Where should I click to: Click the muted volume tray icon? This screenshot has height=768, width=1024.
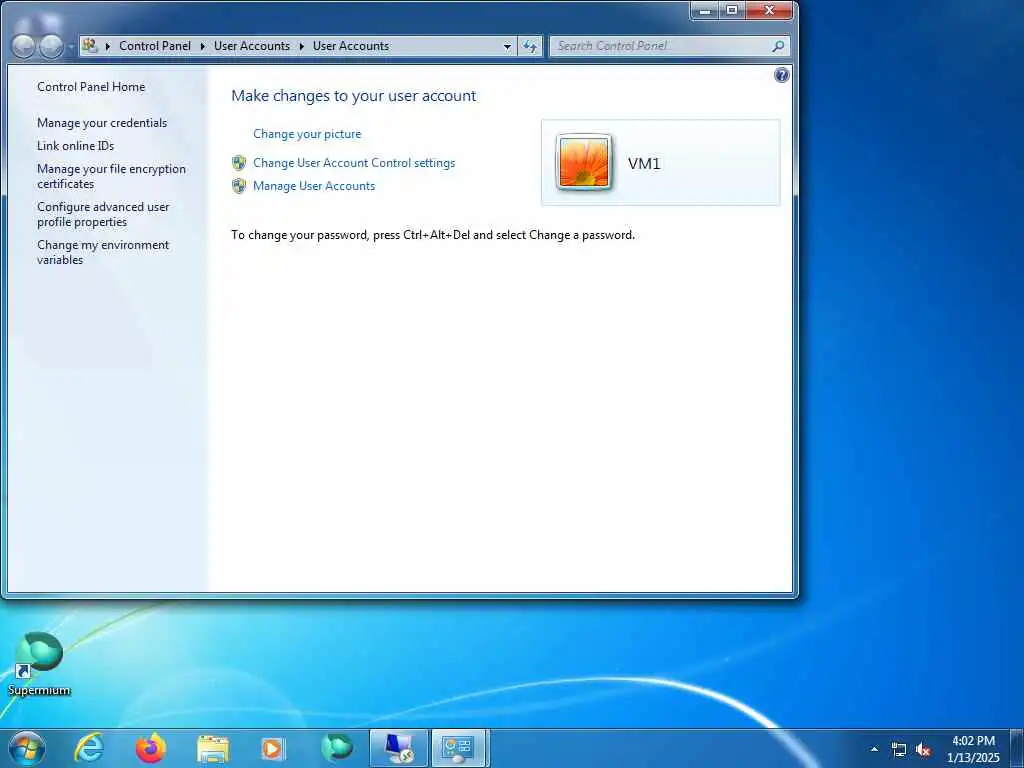coord(923,750)
